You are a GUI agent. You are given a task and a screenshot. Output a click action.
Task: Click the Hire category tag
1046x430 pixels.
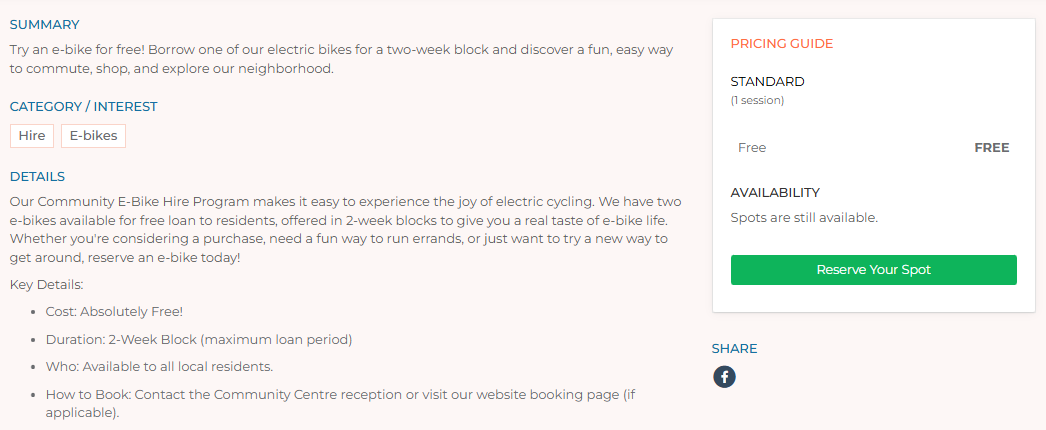tap(32, 136)
